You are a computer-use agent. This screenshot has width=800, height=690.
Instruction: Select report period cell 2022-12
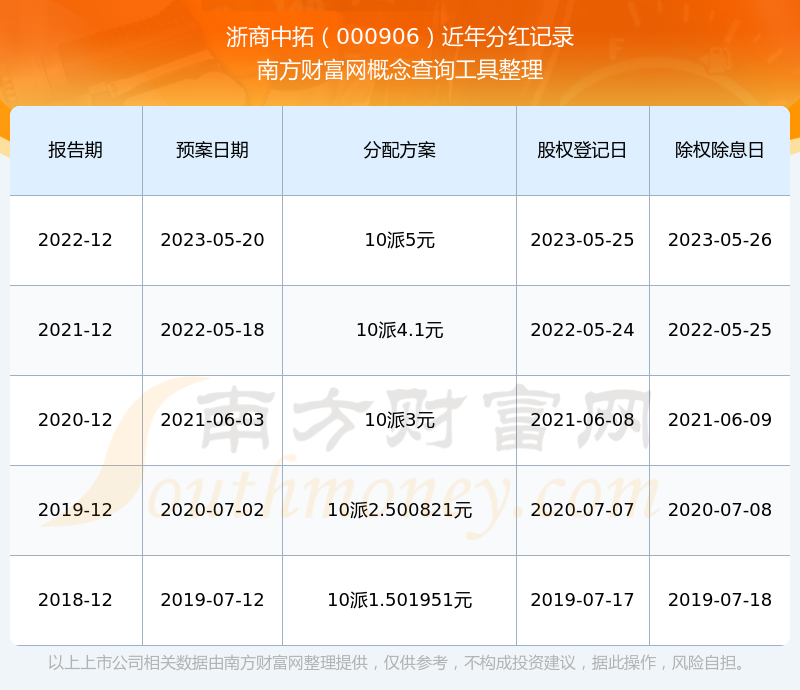tap(76, 240)
